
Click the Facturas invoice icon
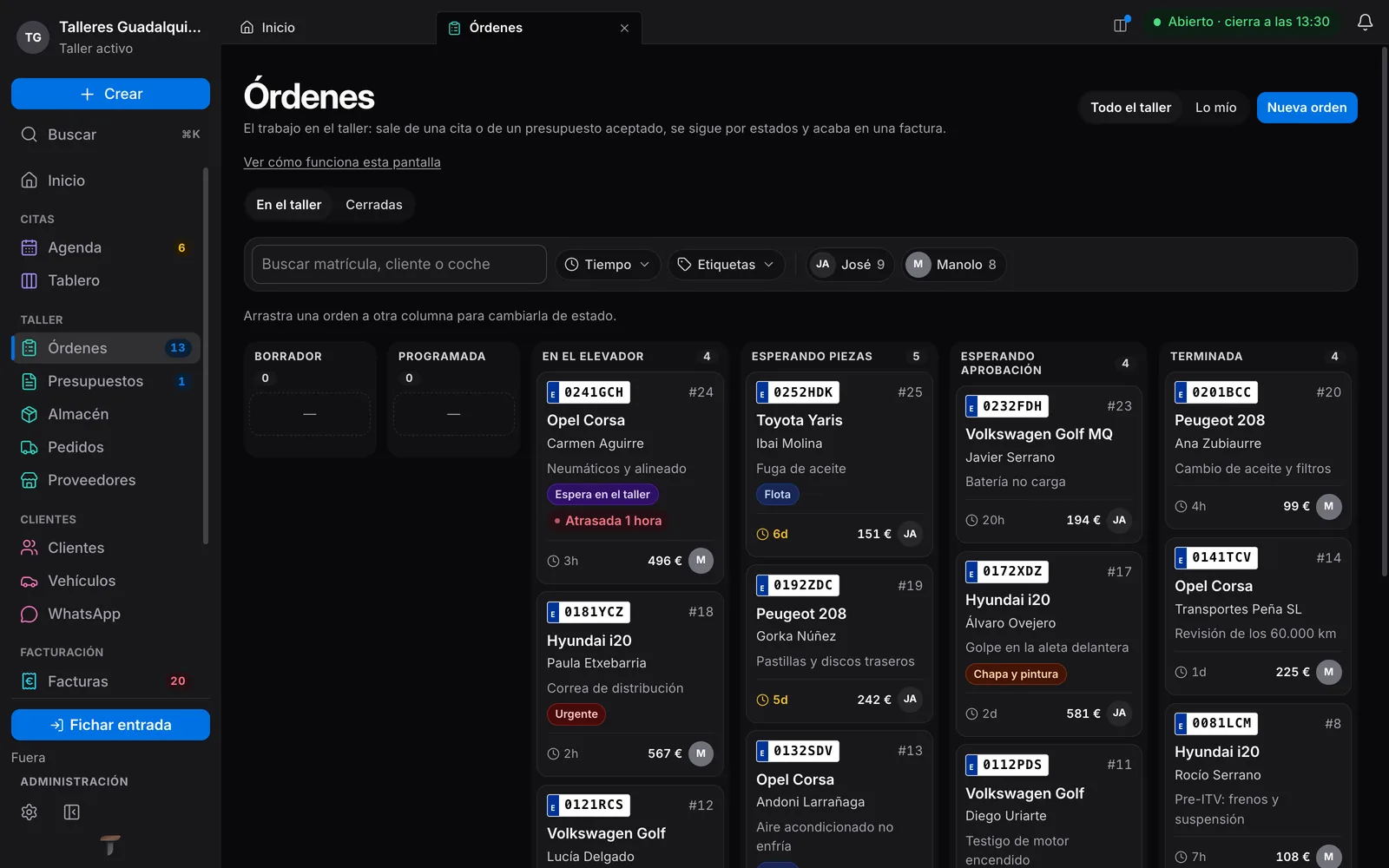30,681
